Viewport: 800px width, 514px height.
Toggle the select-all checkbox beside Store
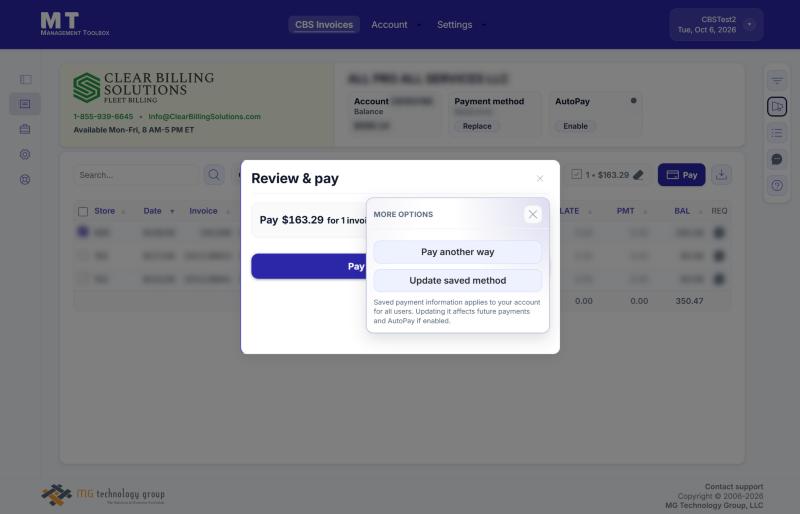[x=83, y=211]
